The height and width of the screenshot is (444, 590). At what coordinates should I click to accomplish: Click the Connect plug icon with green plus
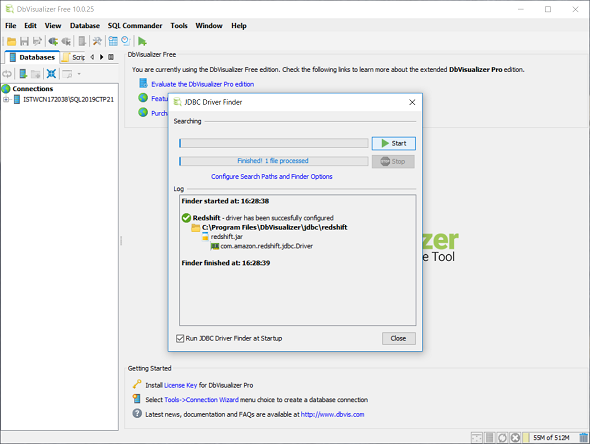pos(53,41)
